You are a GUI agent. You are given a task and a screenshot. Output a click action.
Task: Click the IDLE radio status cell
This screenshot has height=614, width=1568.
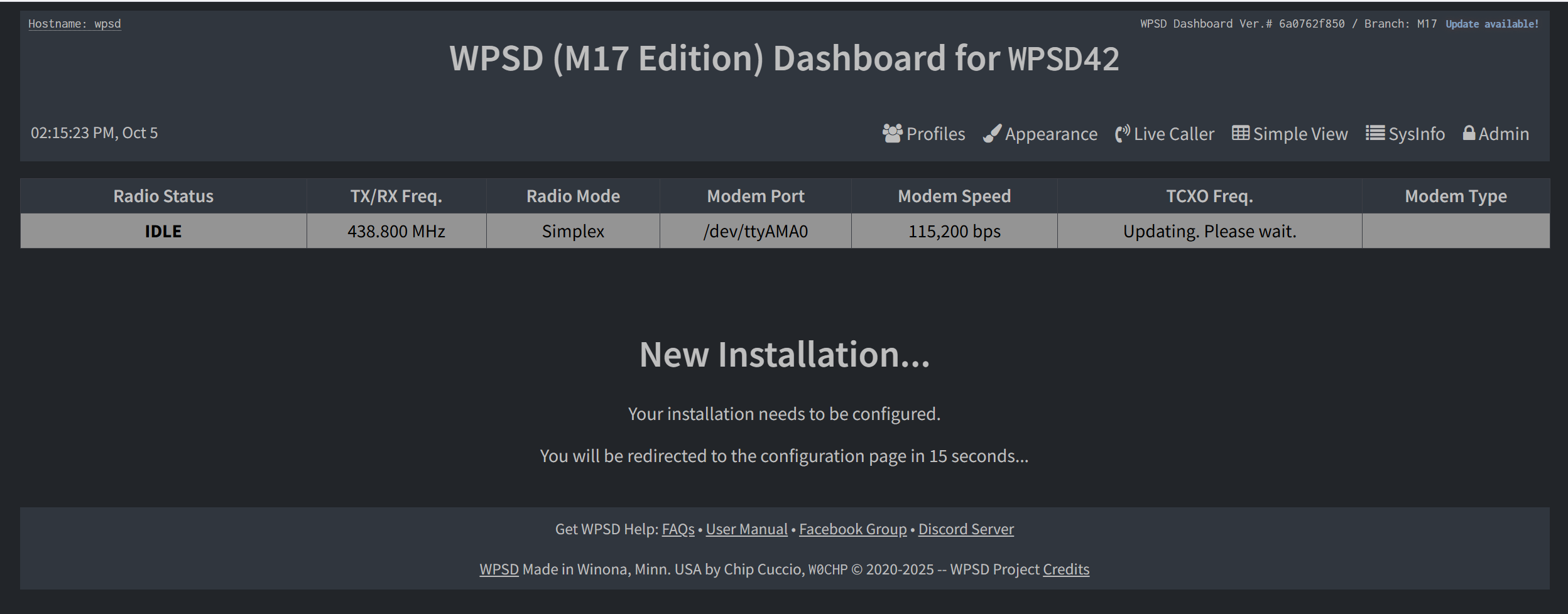pyautogui.click(x=163, y=230)
